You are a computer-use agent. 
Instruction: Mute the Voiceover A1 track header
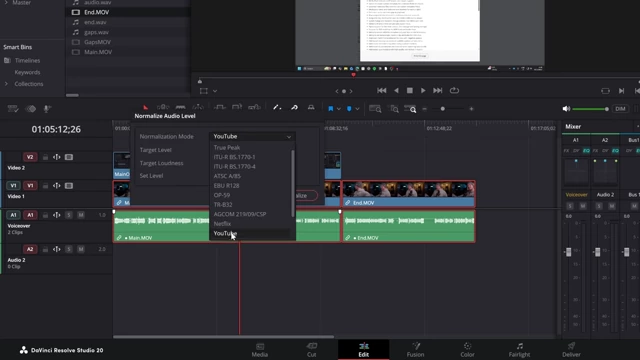point(81,215)
